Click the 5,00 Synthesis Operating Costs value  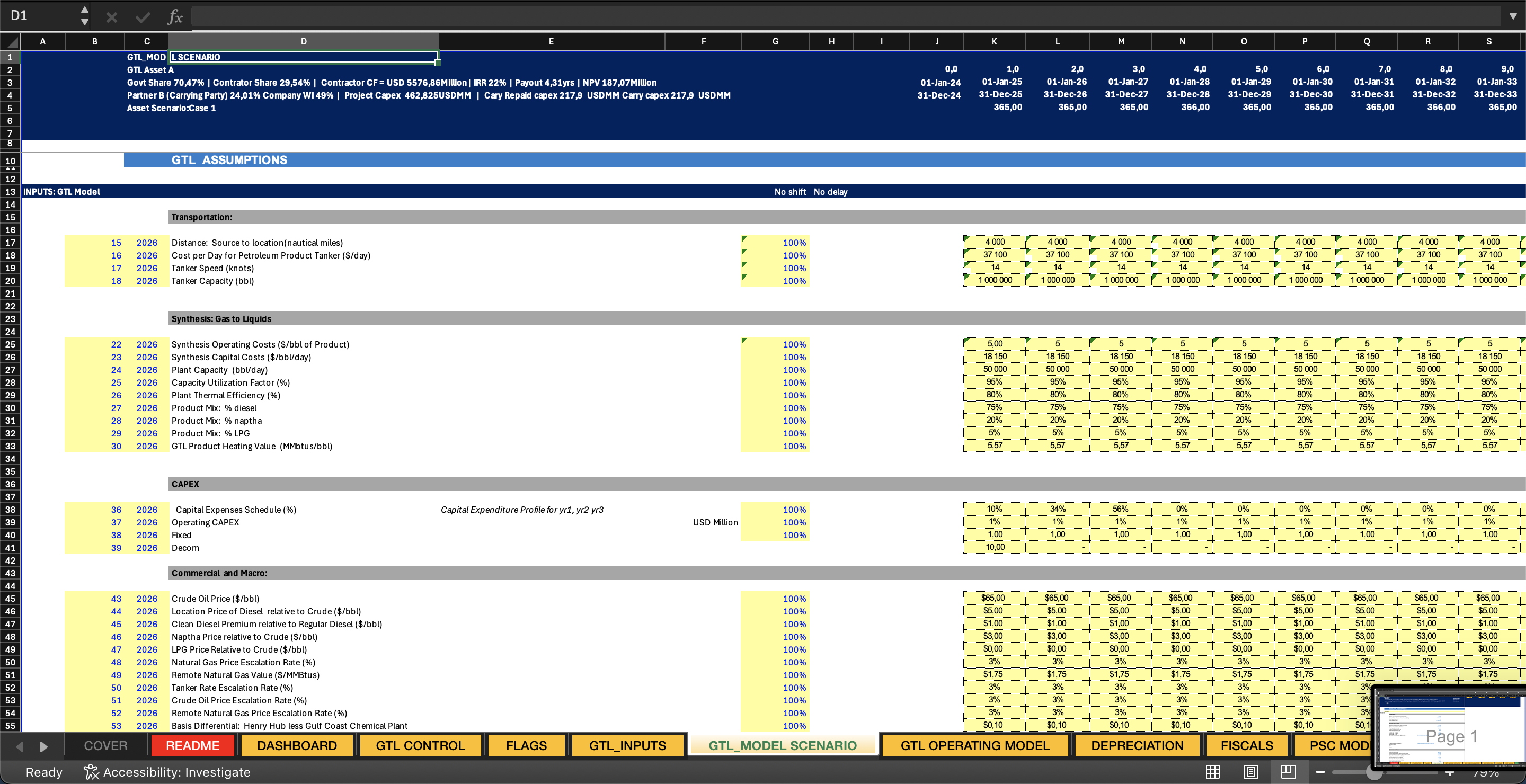pos(995,343)
